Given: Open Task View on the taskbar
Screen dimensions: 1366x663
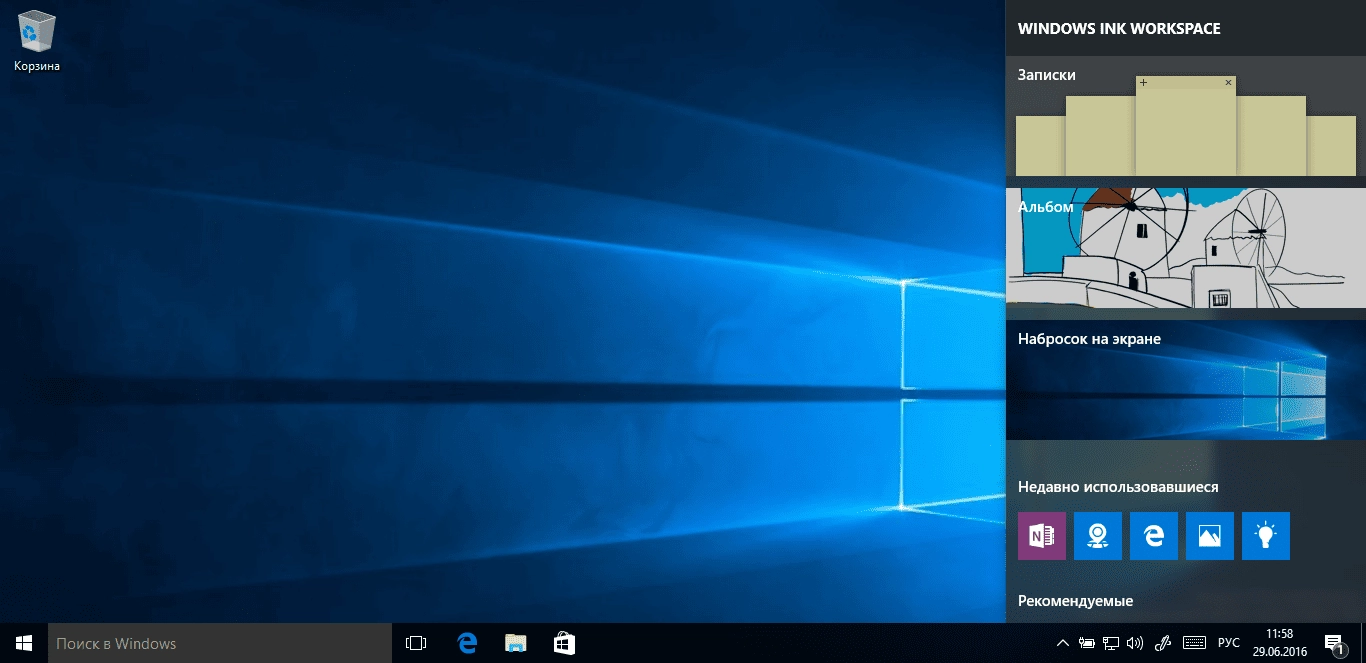Looking at the screenshot, I should point(416,643).
